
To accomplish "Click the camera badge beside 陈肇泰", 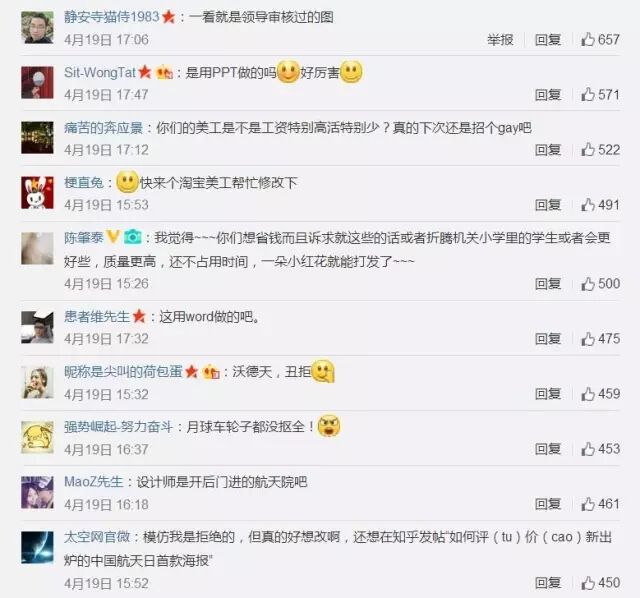I will coord(133,237).
